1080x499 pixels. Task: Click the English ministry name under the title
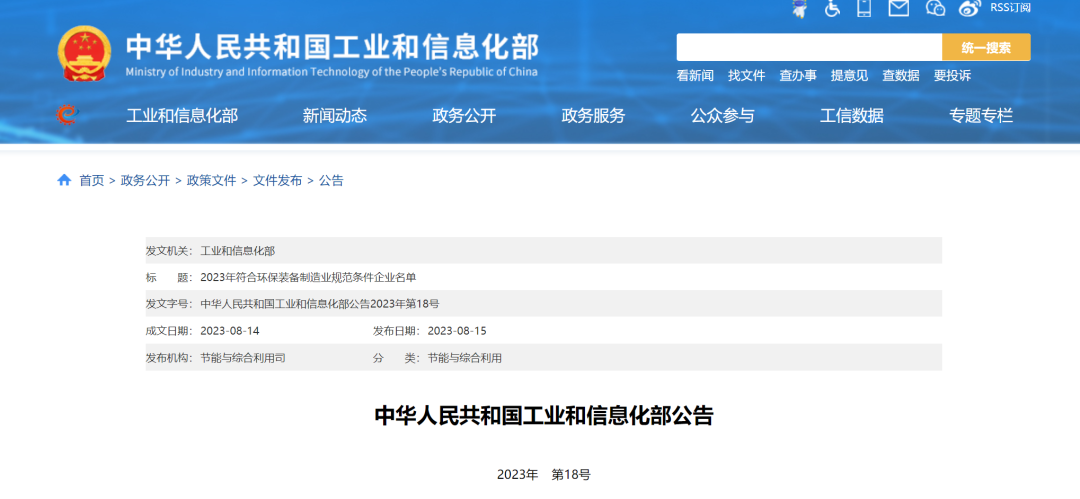[x=332, y=72]
